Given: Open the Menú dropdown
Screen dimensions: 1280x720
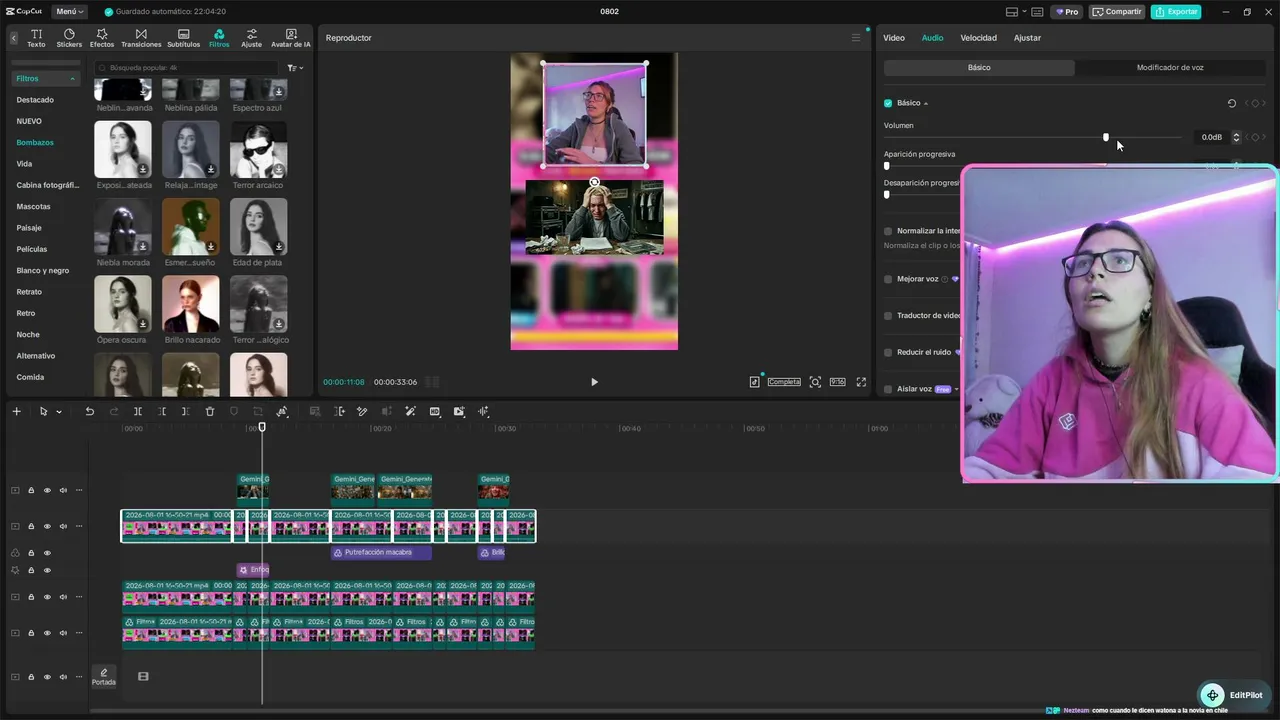Looking at the screenshot, I should pos(70,12).
